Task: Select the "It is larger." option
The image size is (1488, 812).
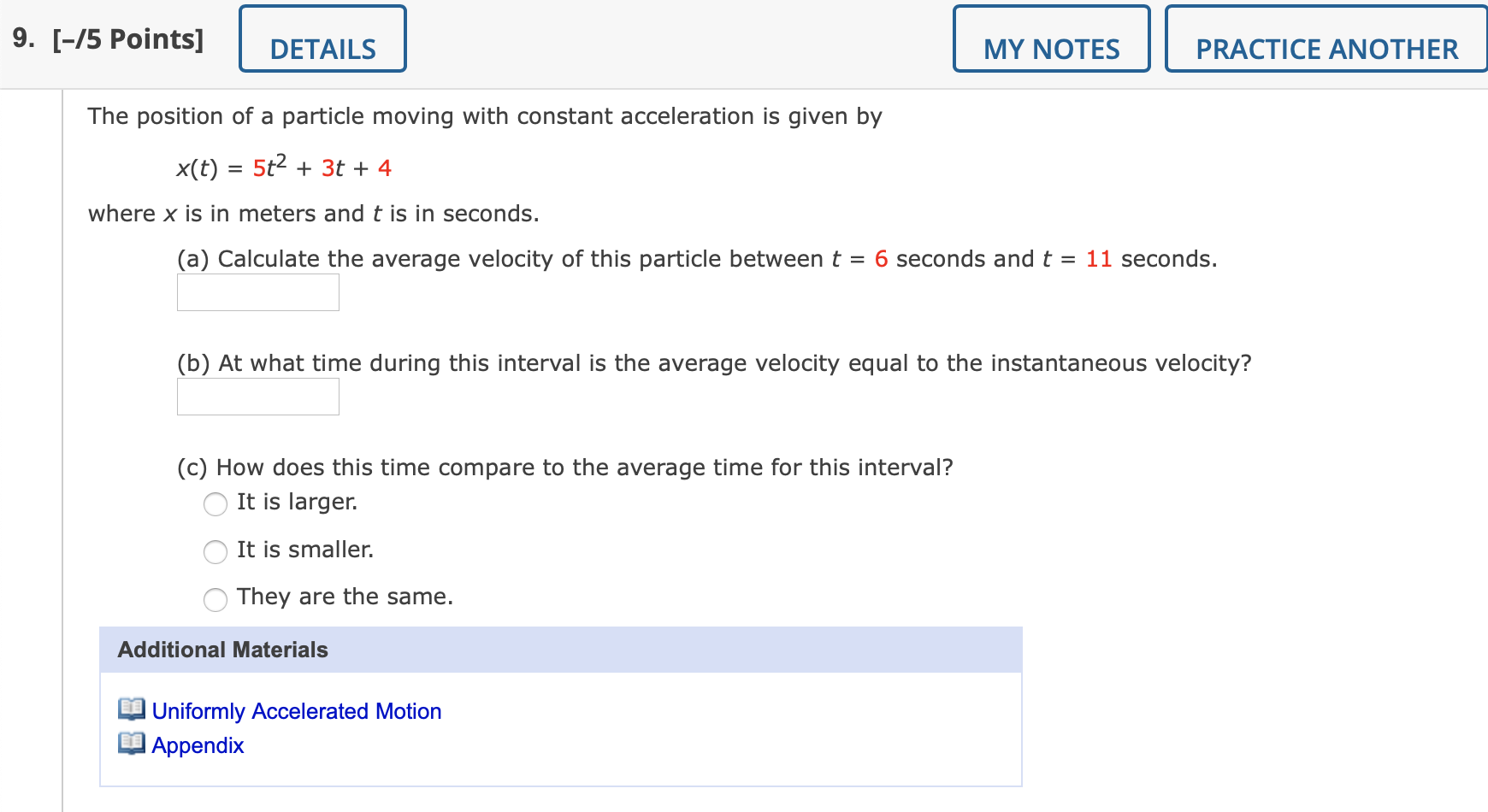Action: (x=215, y=505)
